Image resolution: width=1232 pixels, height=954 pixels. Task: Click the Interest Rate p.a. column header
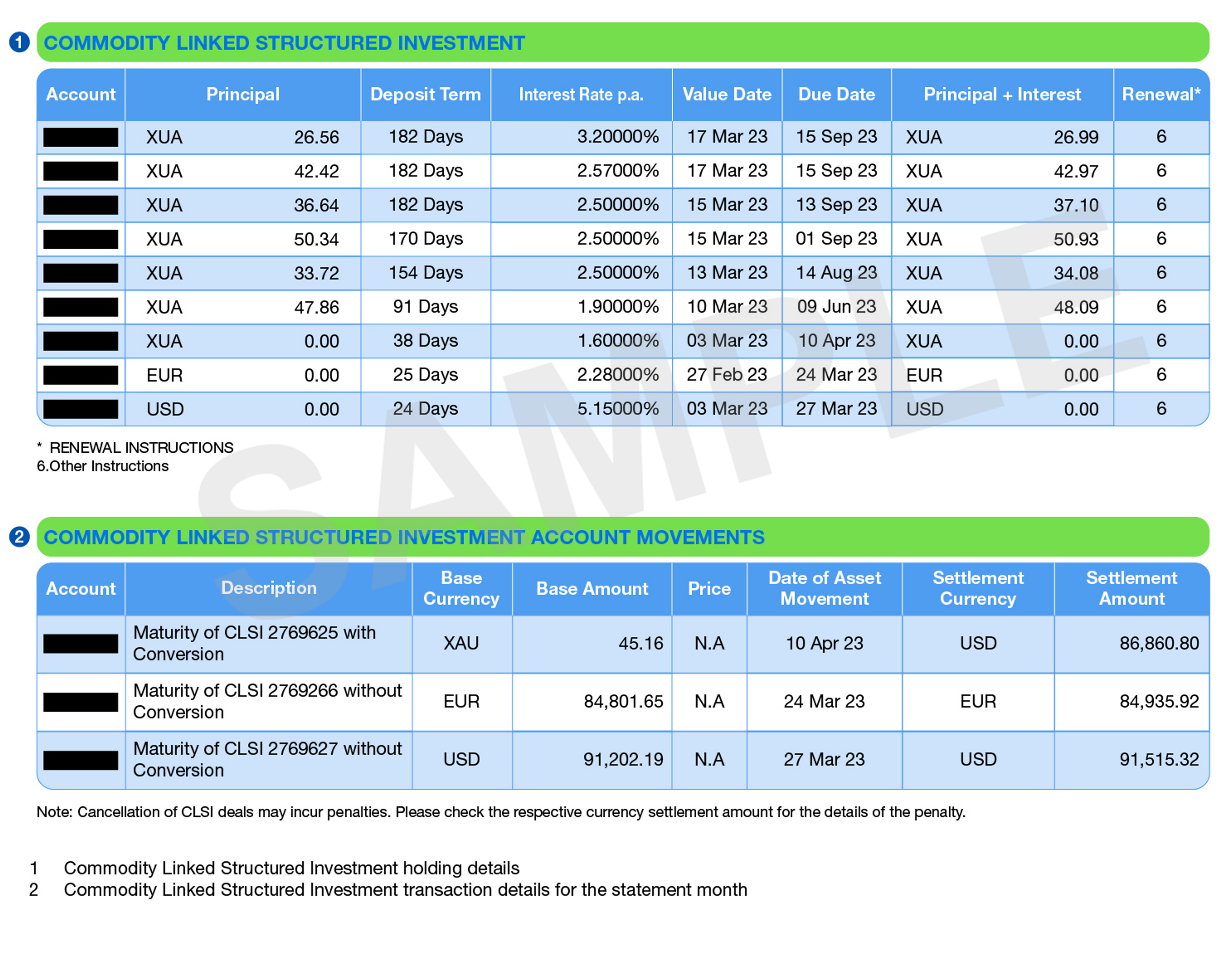coord(581,94)
